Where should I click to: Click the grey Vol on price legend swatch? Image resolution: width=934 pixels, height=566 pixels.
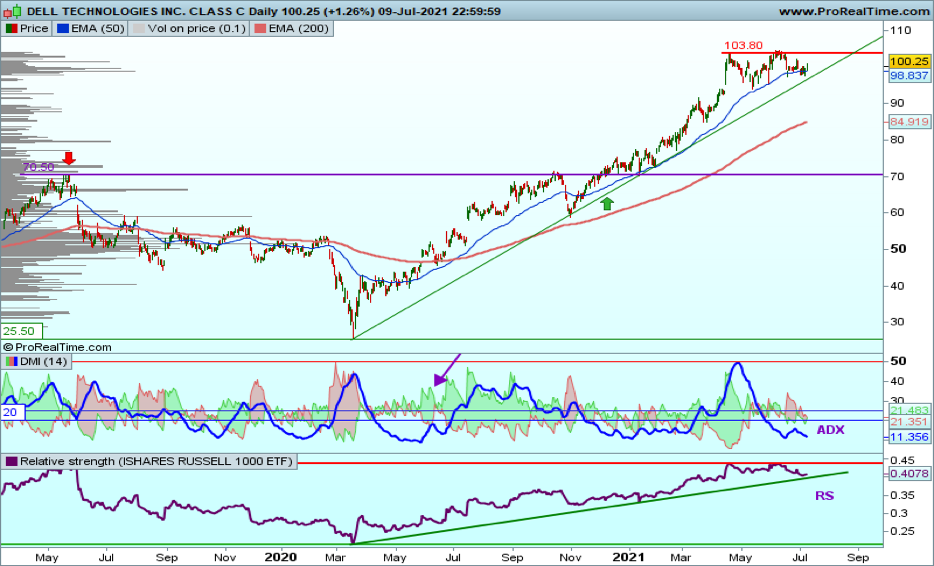coord(138,29)
